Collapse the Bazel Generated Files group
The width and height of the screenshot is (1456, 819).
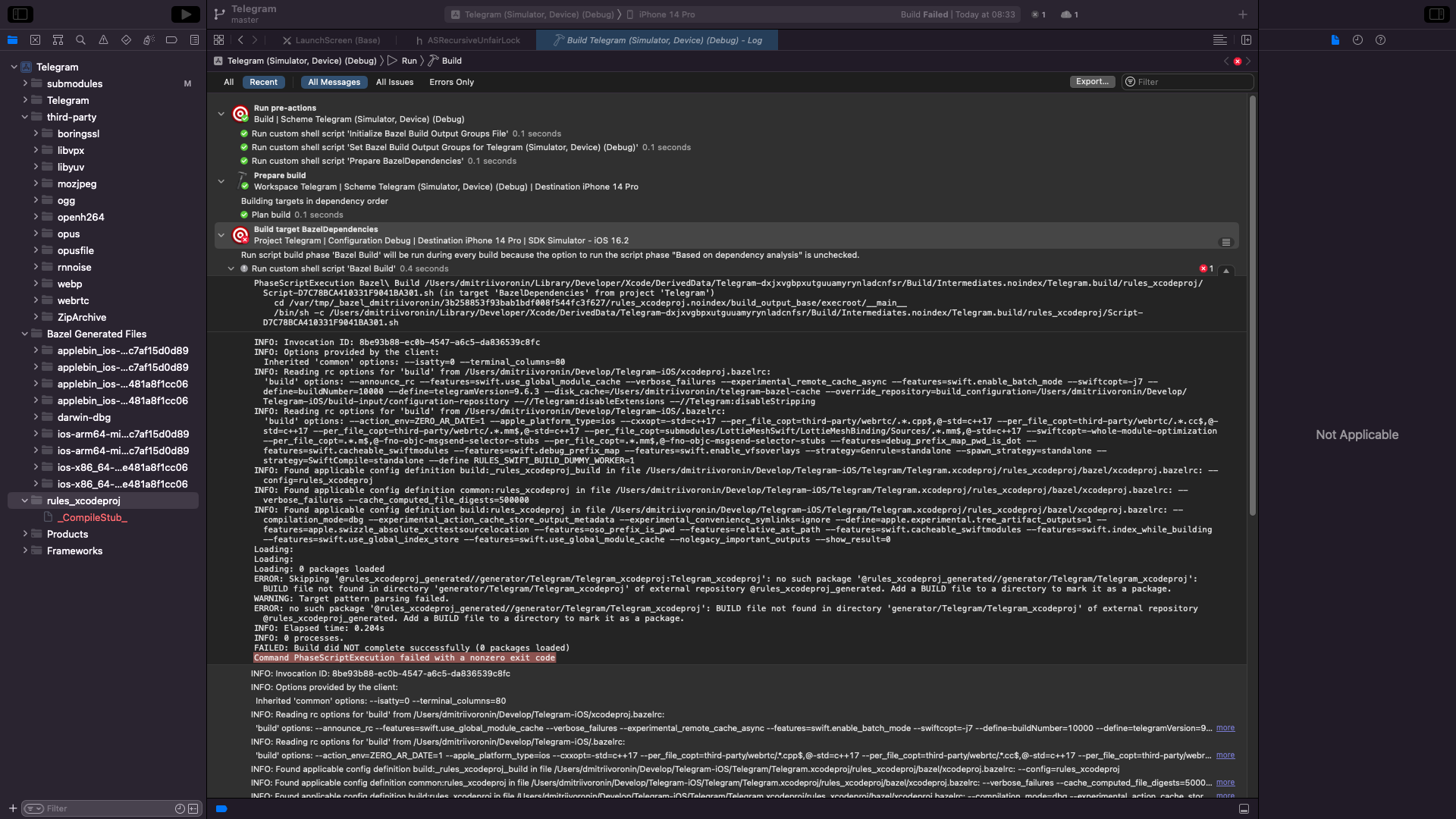pyautogui.click(x=25, y=334)
